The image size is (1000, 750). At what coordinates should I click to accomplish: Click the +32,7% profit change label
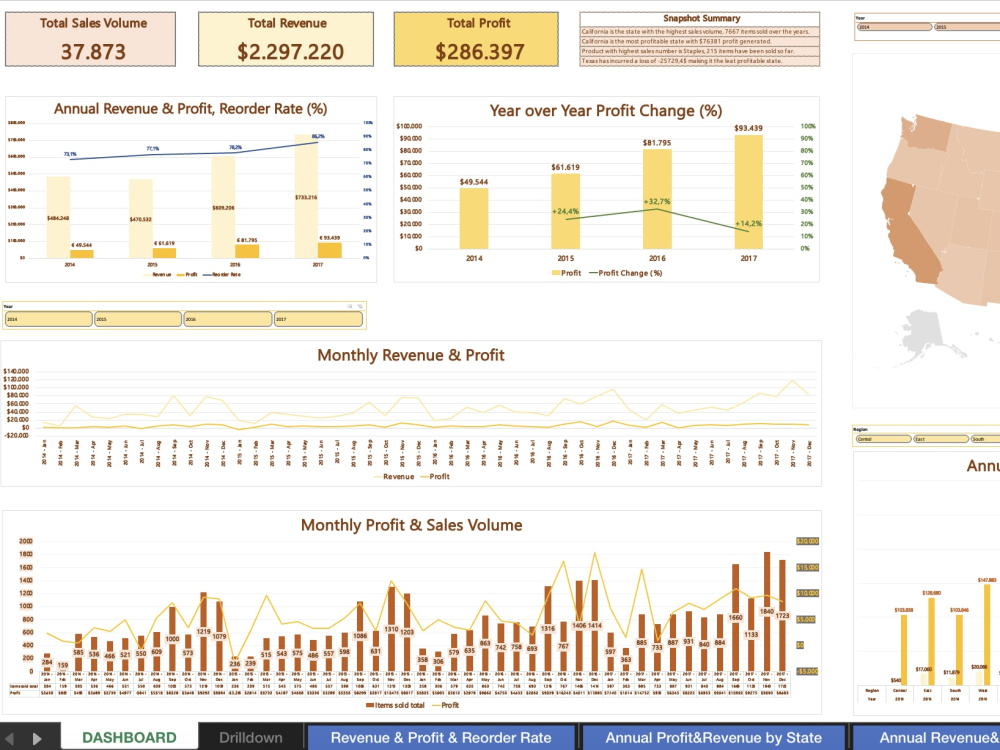[657, 202]
